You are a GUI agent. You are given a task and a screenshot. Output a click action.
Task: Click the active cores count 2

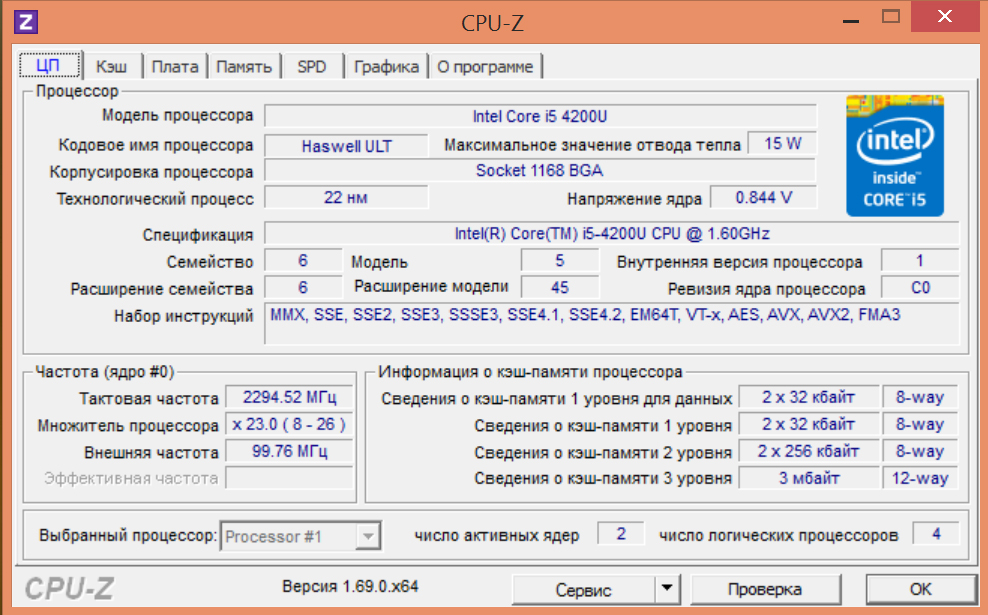coord(621,534)
